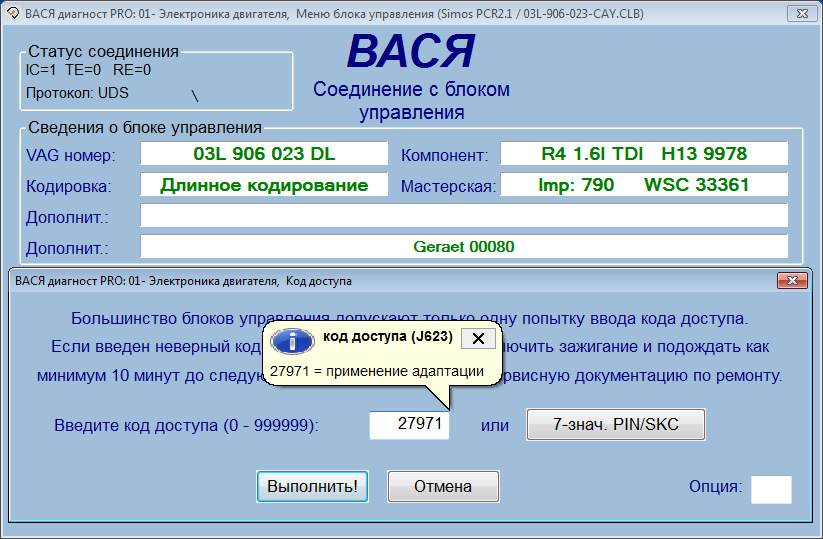
Task: Click the Мастерская: label
Action: 448,186
